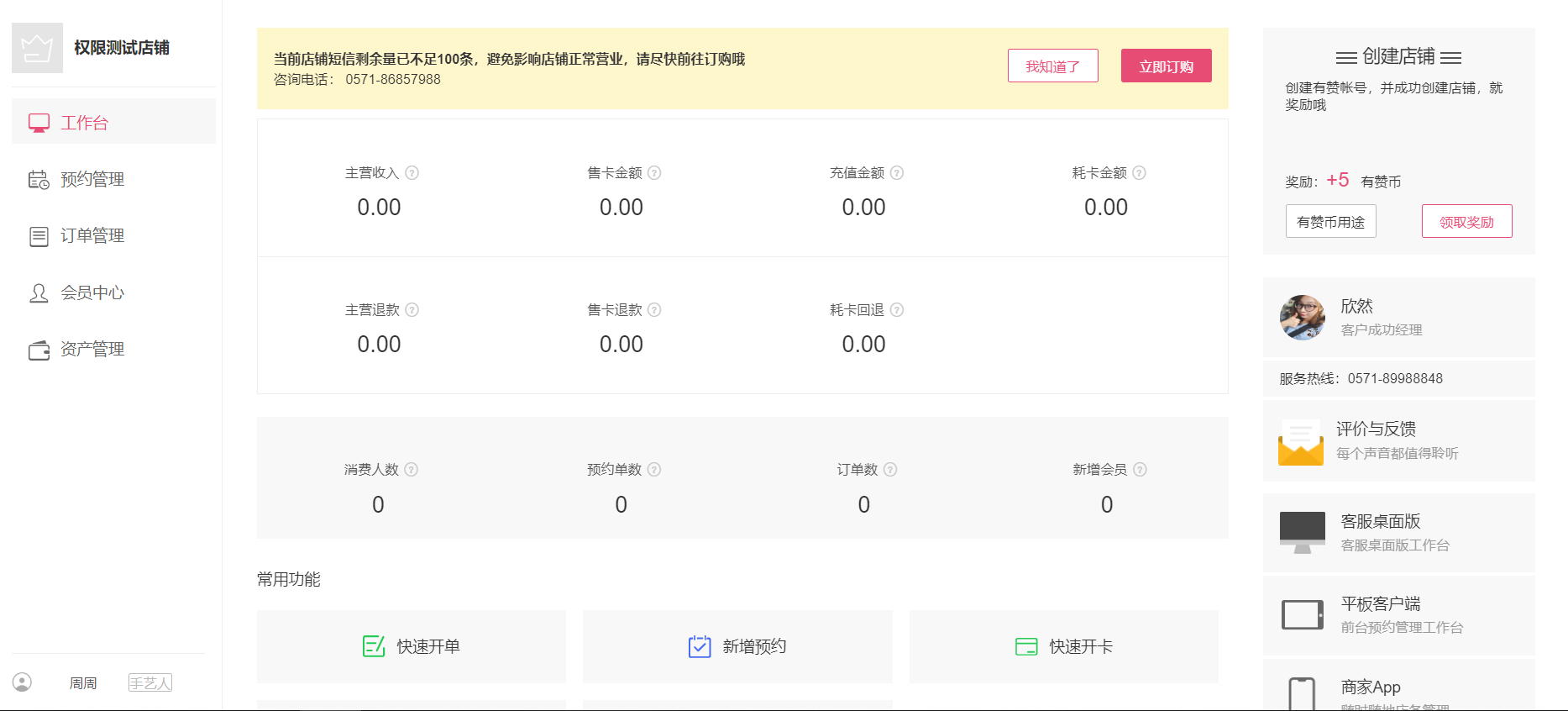The height and width of the screenshot is (711, 1568).
Task: Click the help icon beside 主营收入
Action: point(412,173)
